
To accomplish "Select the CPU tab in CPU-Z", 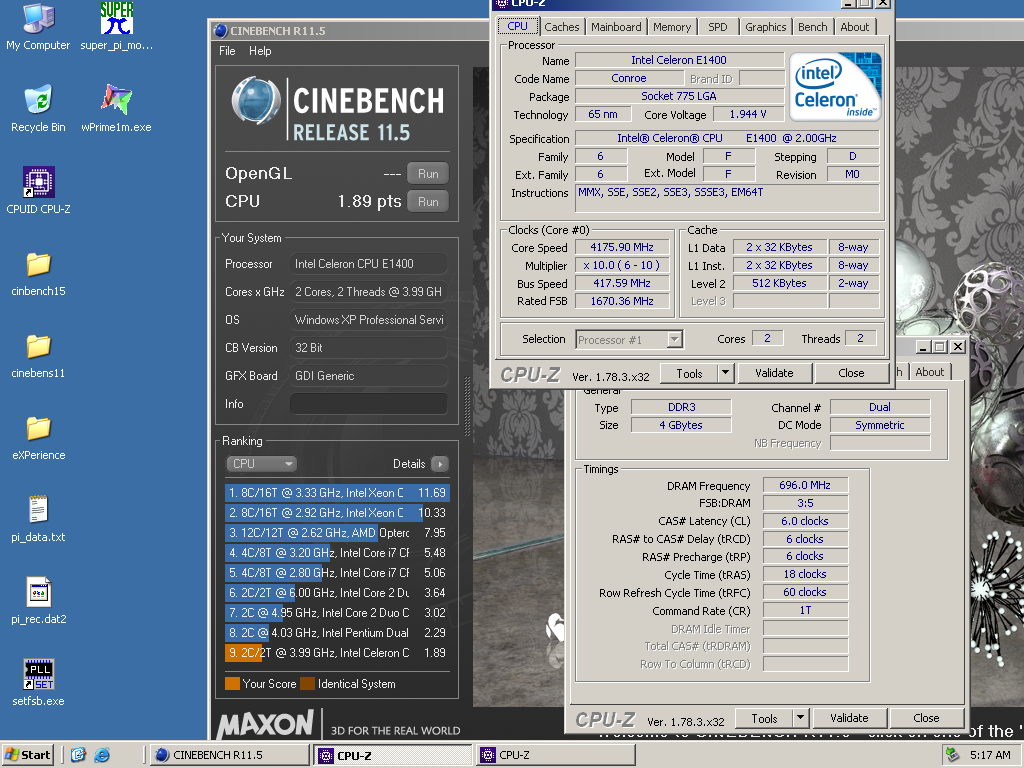I will [x=517, y=26].
